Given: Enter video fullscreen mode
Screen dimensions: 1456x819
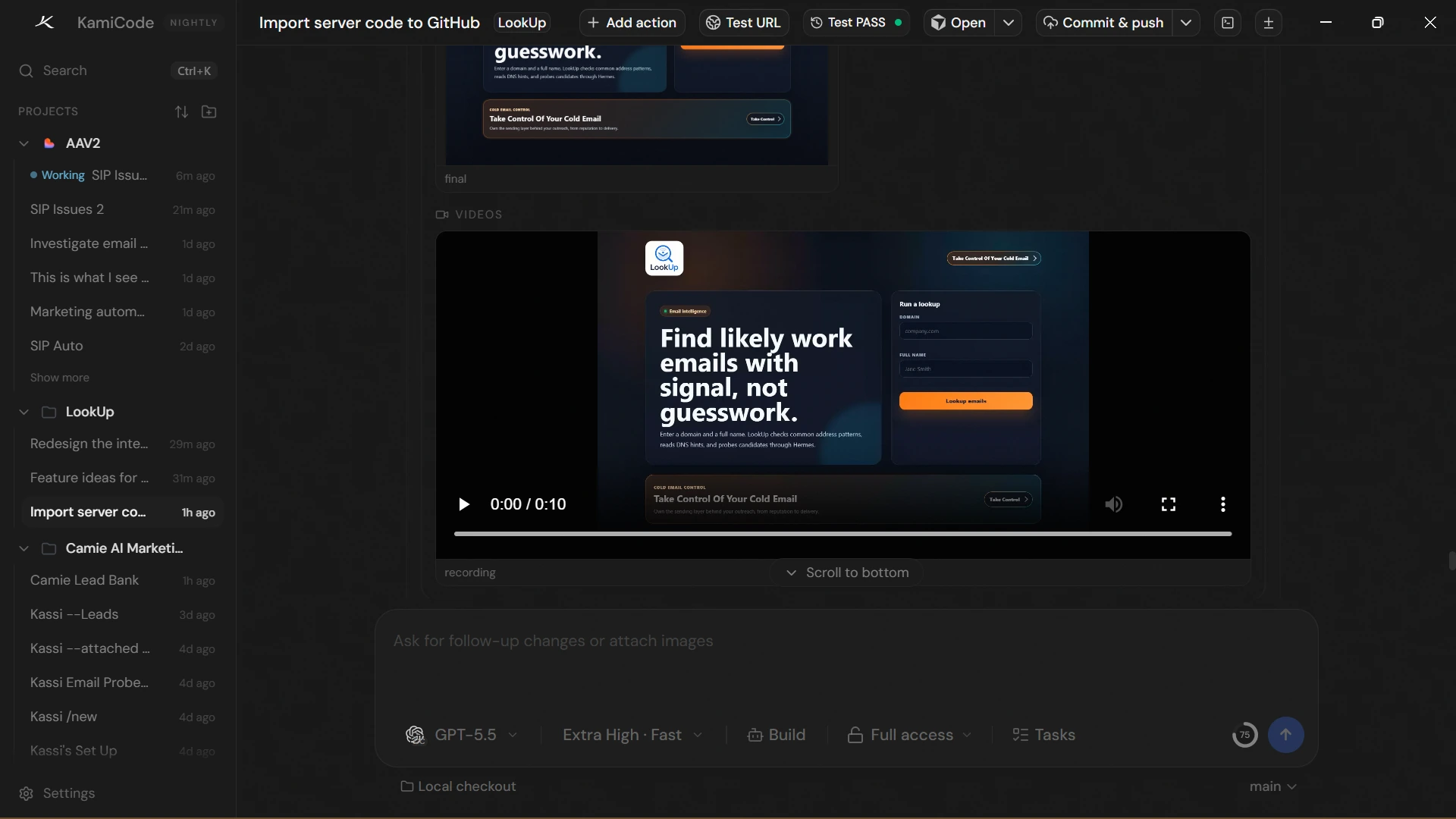Looking at the screenshot, I should (x=1169, y=504).
